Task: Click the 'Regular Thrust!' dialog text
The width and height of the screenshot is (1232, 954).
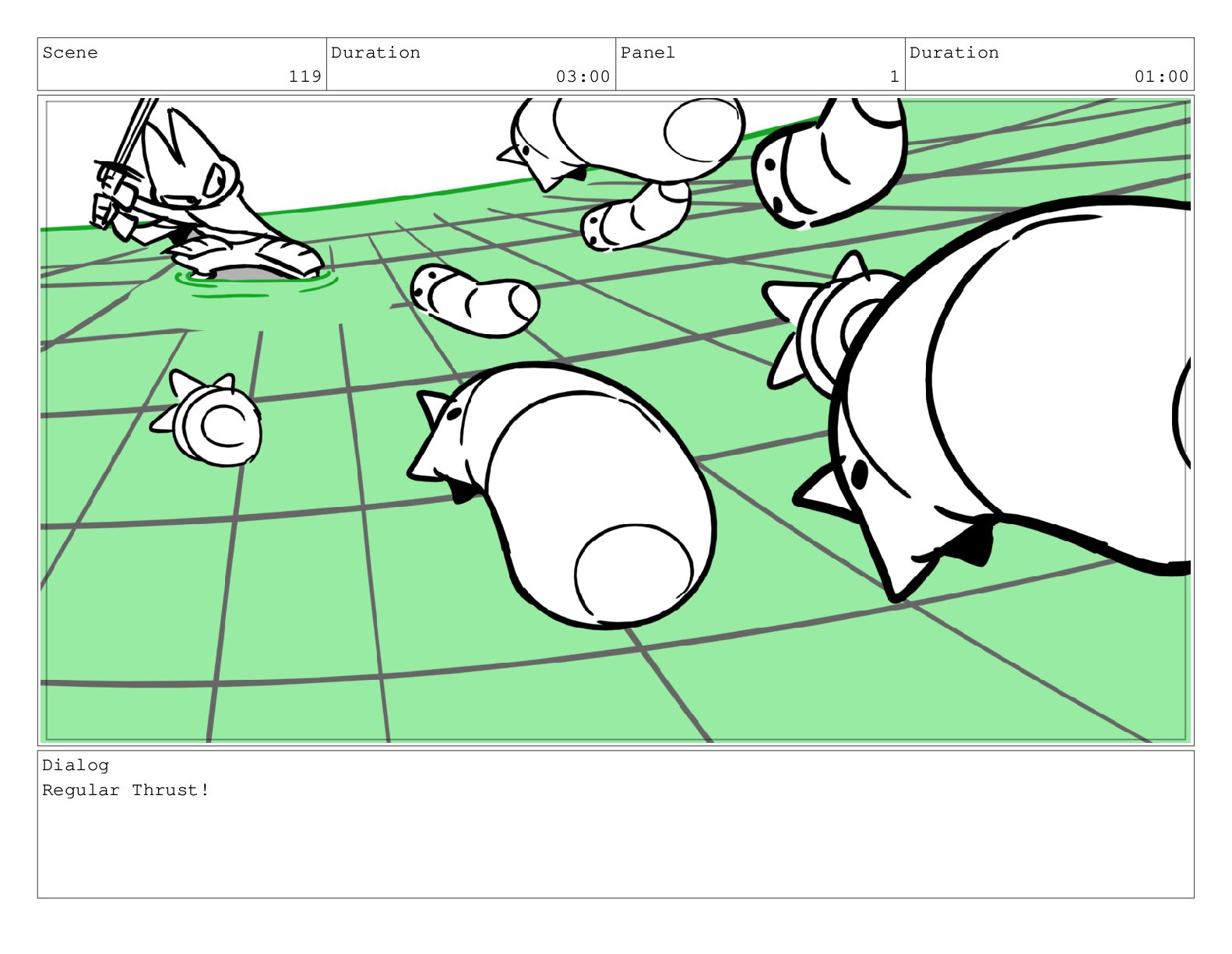Action: coord(125,790)
